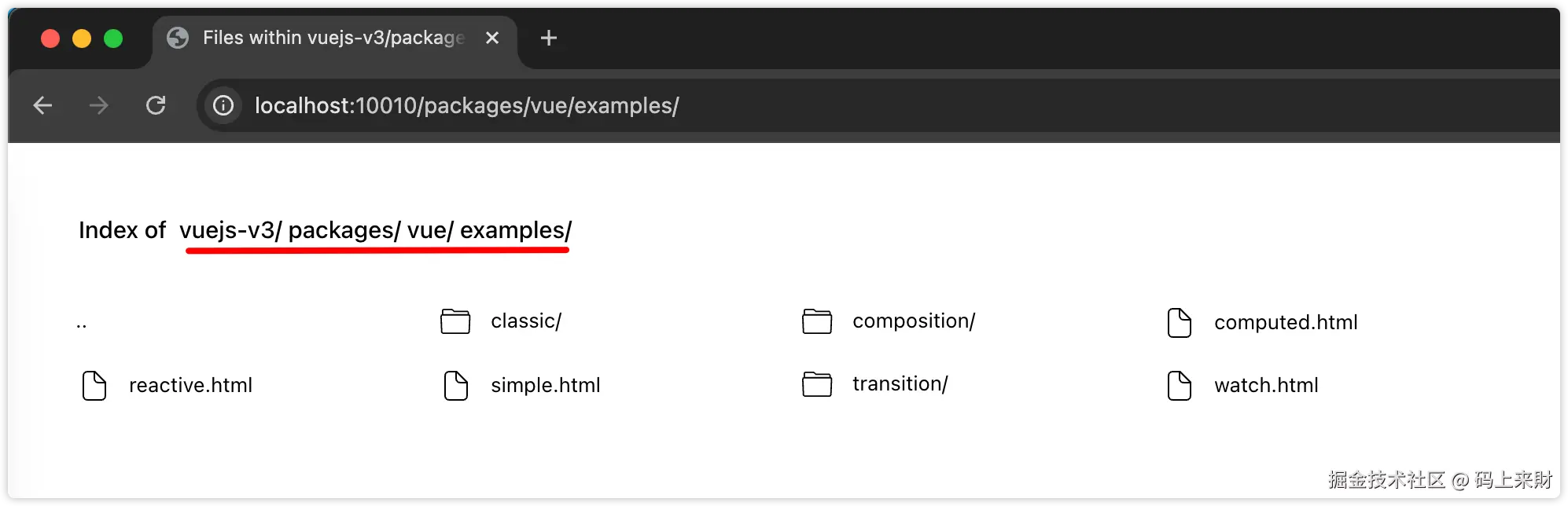Viewport: 1568px width, 506px height.
Task: Click the composition folder icon
Action: click(817, 321)
